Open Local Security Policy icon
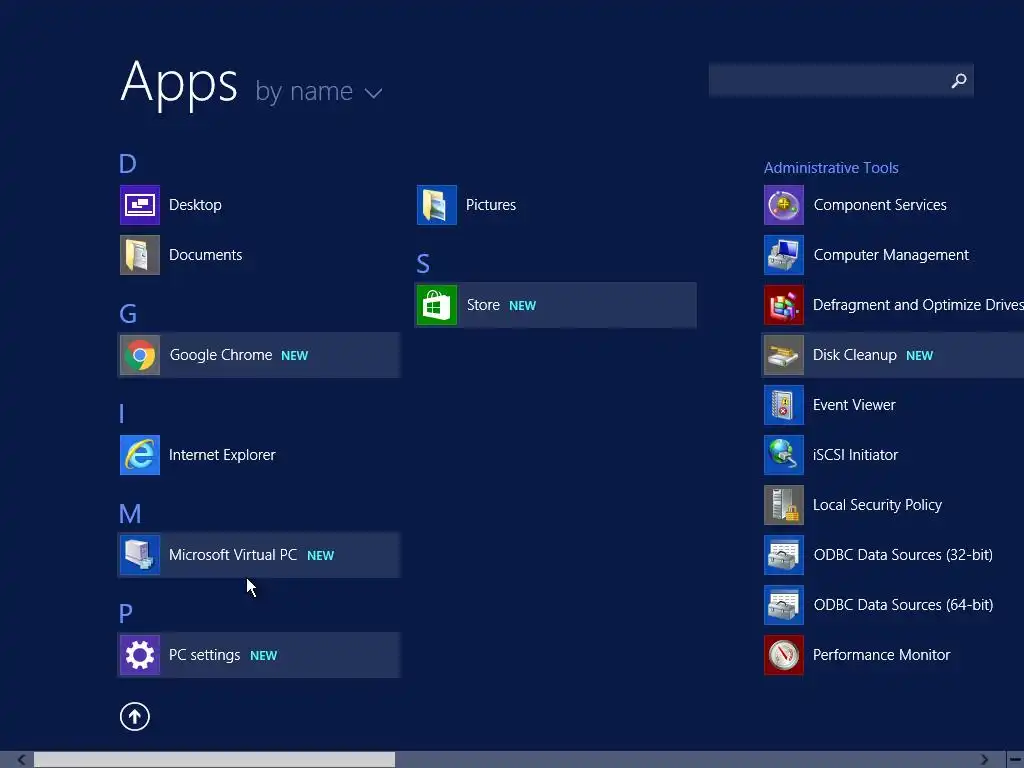Image resolution: width=1024 pixels, height=768 pixels. click(x=784, y=505)
